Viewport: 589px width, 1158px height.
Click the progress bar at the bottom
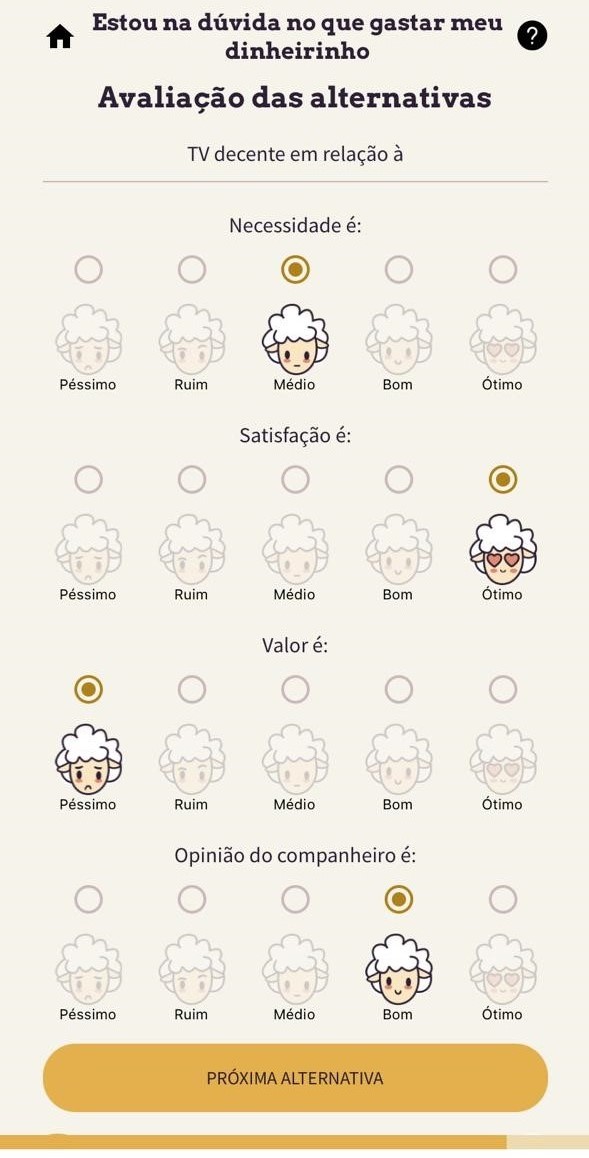click(295, 1142)
